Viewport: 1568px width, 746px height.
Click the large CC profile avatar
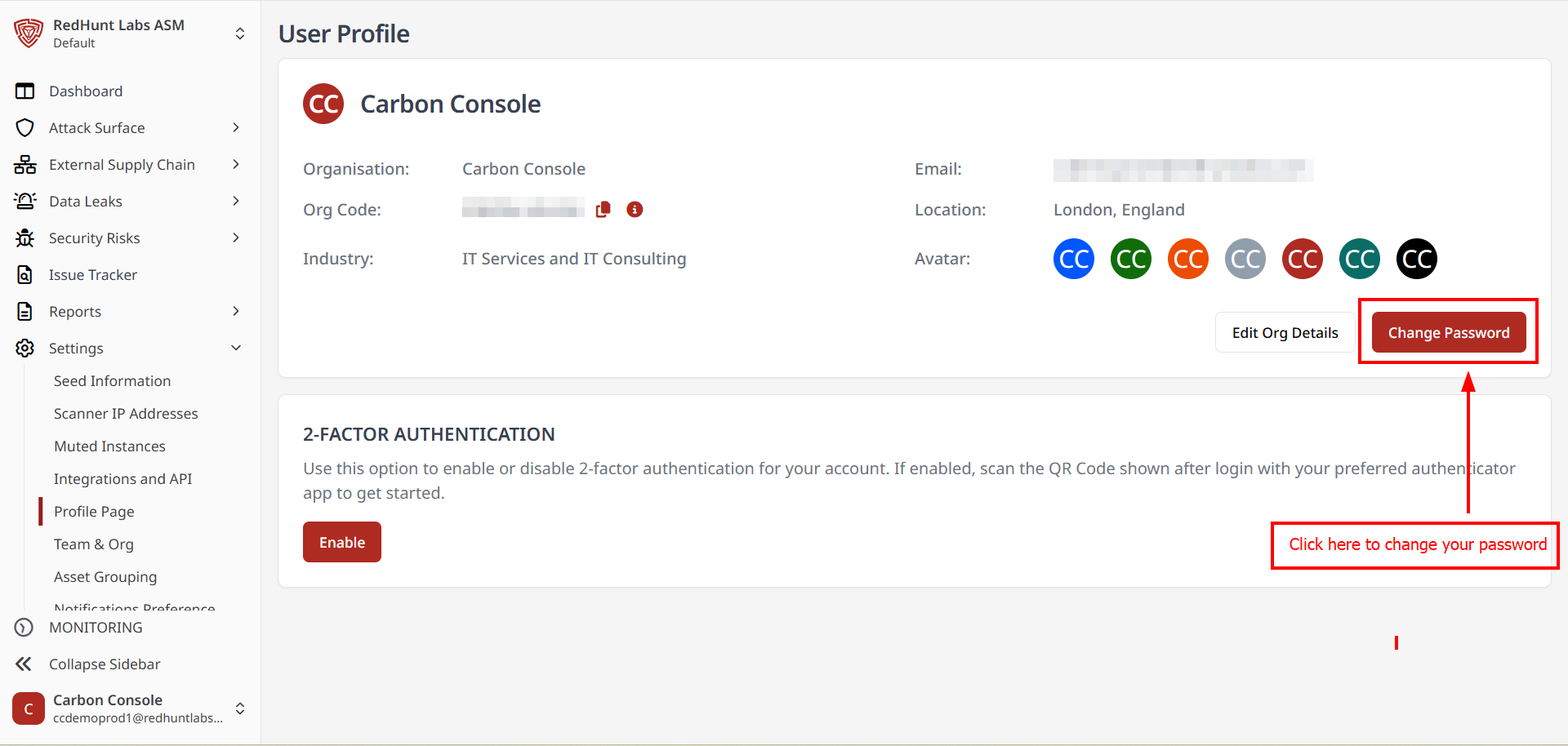click(323, 104)
